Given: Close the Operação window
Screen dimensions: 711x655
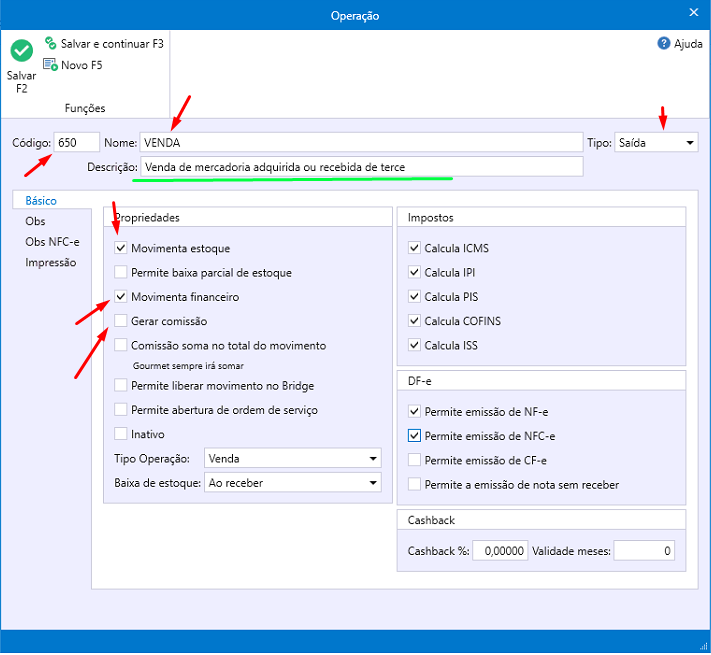Looking at the screenshot, I should (x=694, y=13).
